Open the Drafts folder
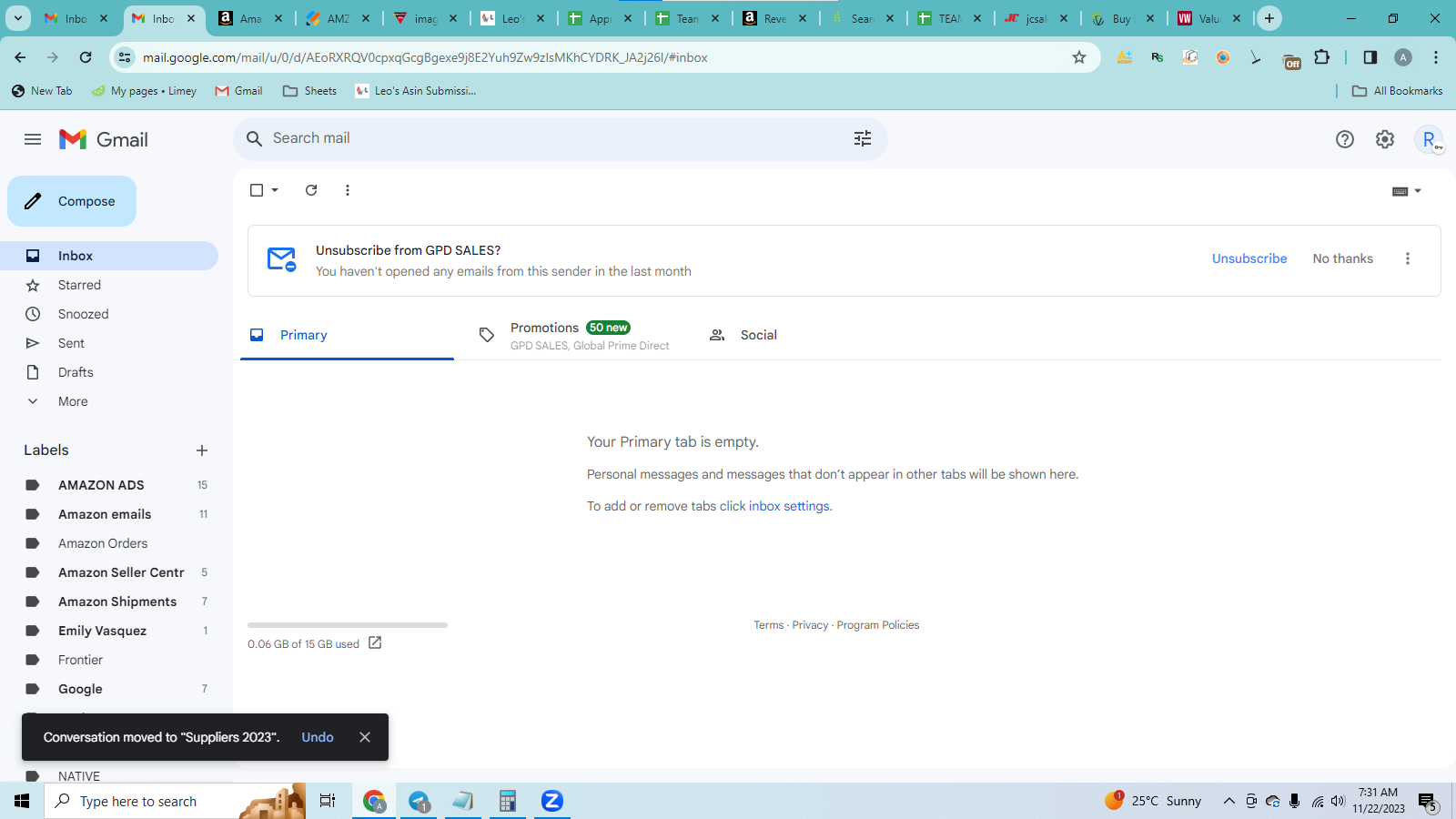 coord(109,372)
